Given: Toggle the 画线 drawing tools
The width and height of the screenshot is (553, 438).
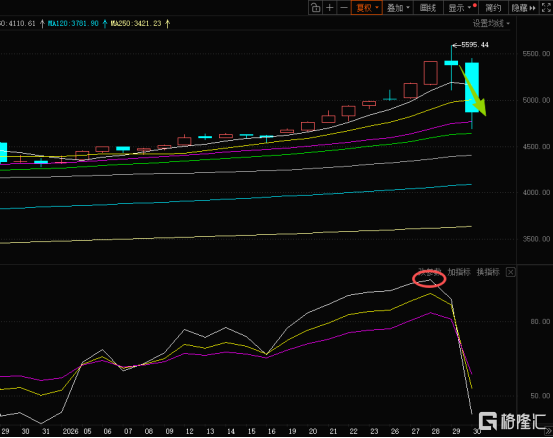Looking at the screenshot, I should pos(428,7).
